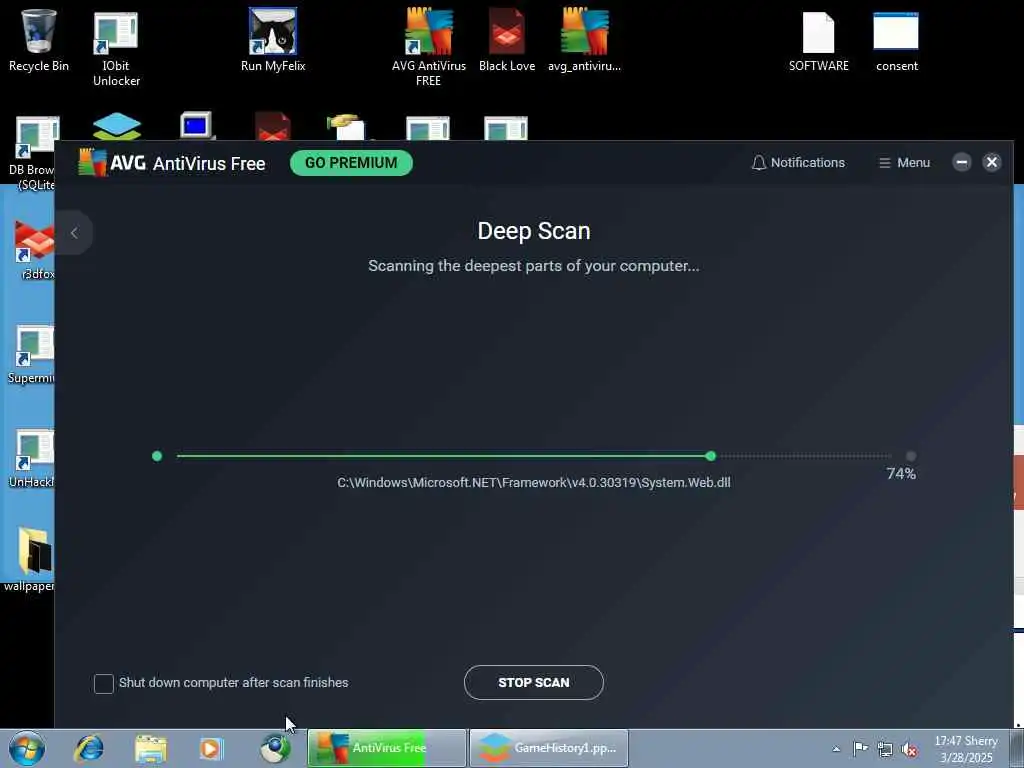Click "Scanning the deepest parts of your computer..."
The image size is (1024, 768).
coord(534,266)
